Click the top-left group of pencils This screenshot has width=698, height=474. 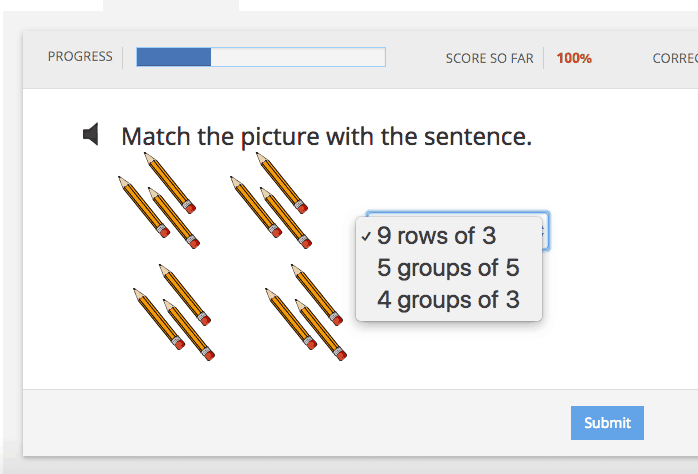[160, 200]
